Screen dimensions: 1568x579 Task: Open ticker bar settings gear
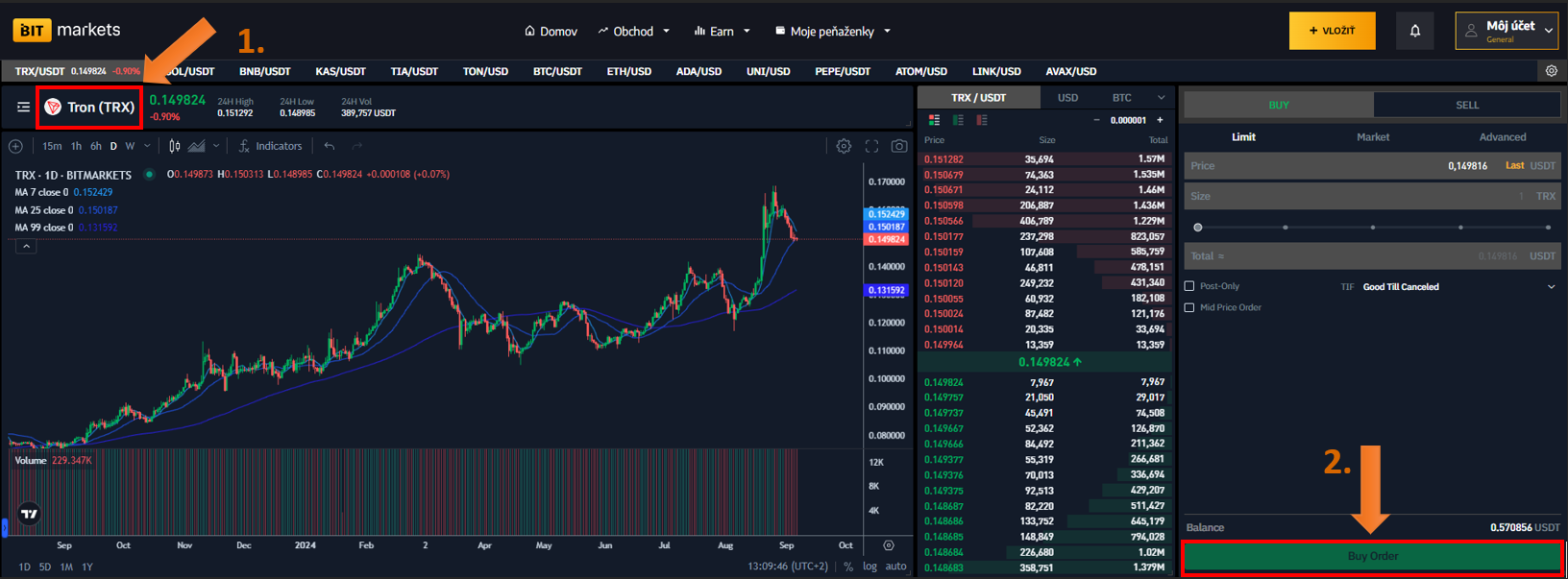point(1551,71)
